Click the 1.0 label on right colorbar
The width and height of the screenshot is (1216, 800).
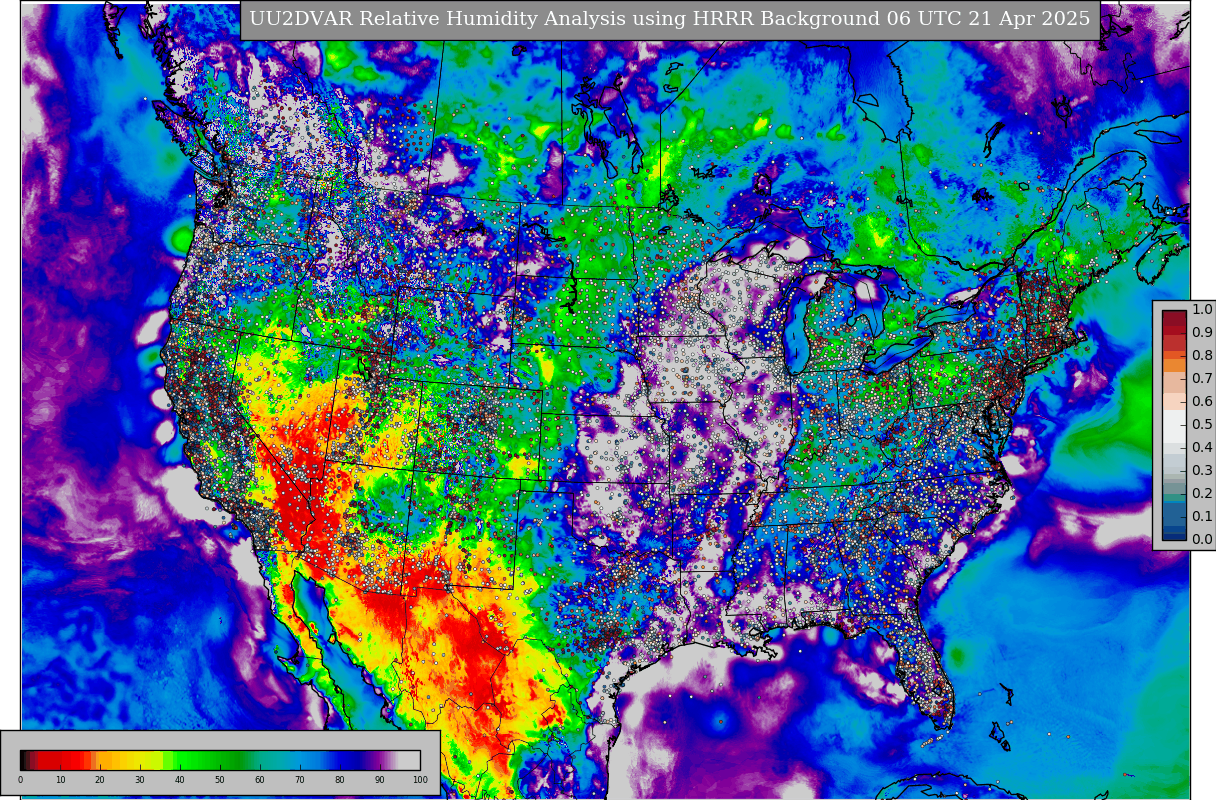click(x=1202, y=309)
